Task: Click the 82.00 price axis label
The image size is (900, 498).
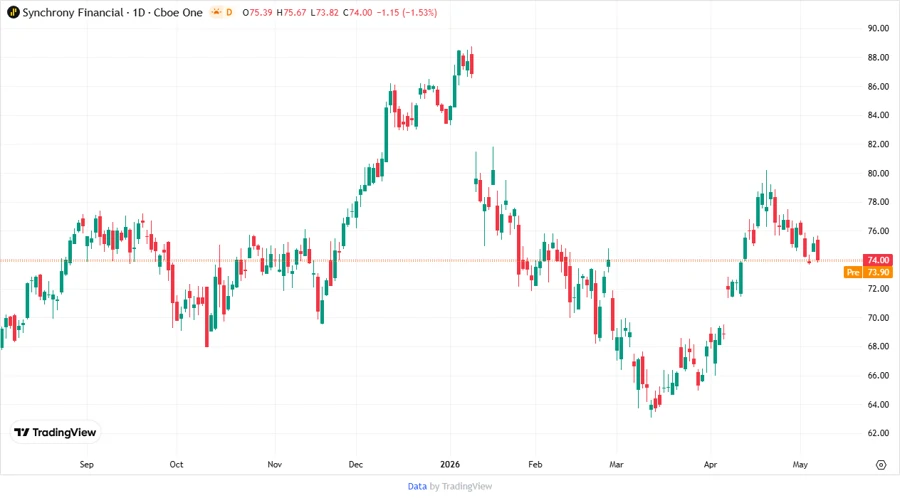Action: [x=878, y=144]
